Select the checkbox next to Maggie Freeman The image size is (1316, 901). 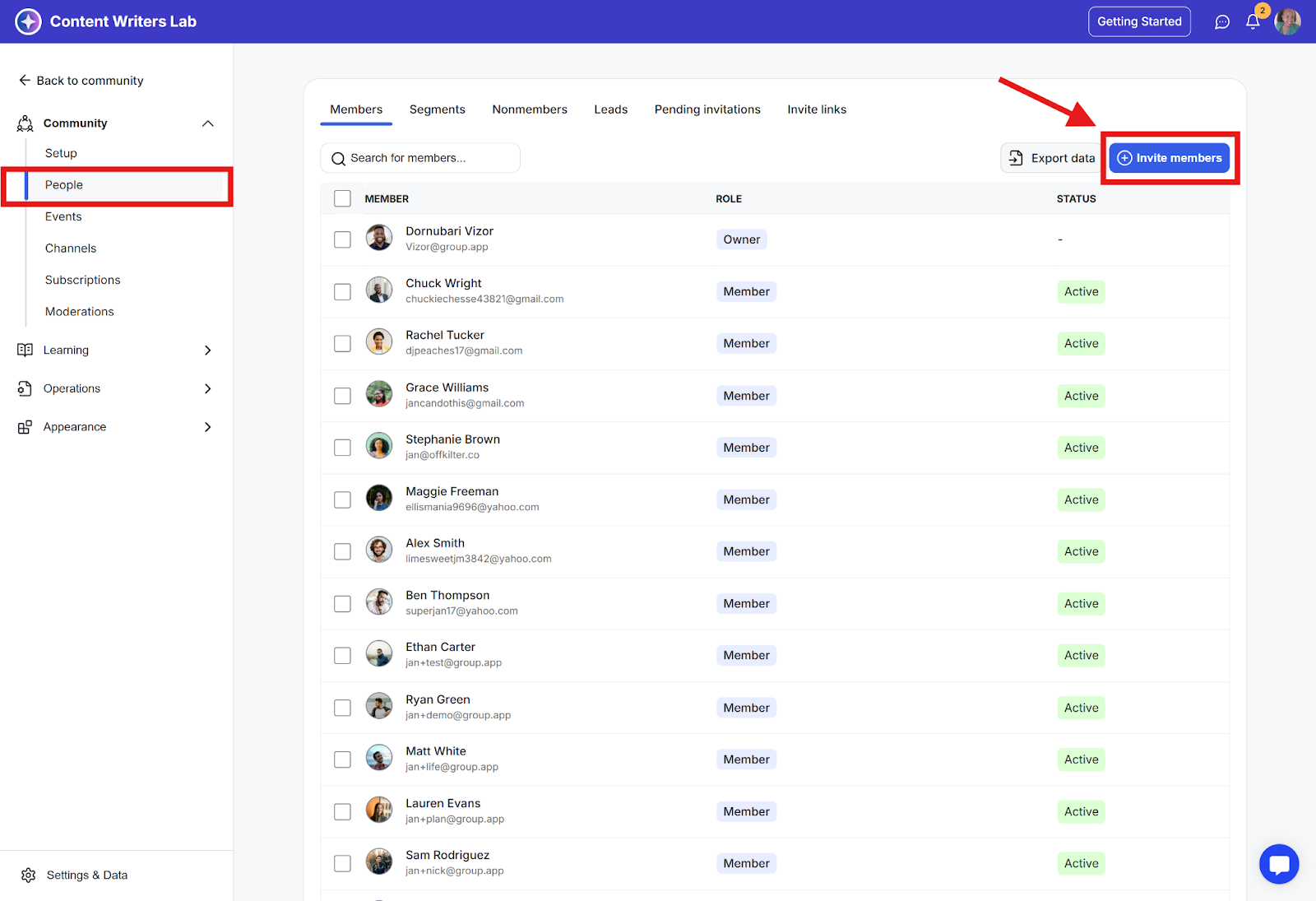(342, 500)
